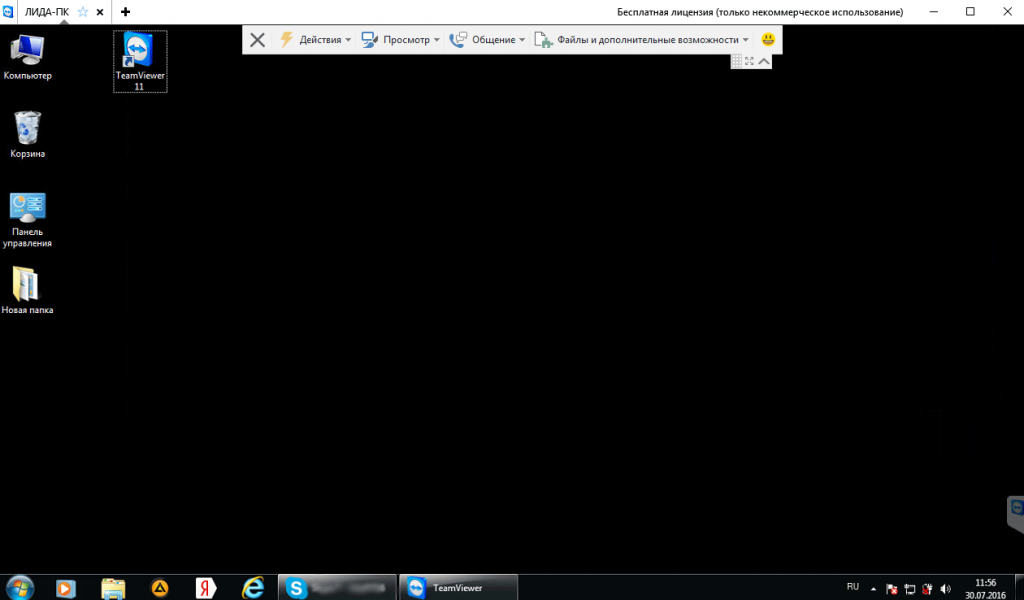Click the Show Desktop strip beside the clock
The image size is (1024, 600).
tap(1019, 588)
